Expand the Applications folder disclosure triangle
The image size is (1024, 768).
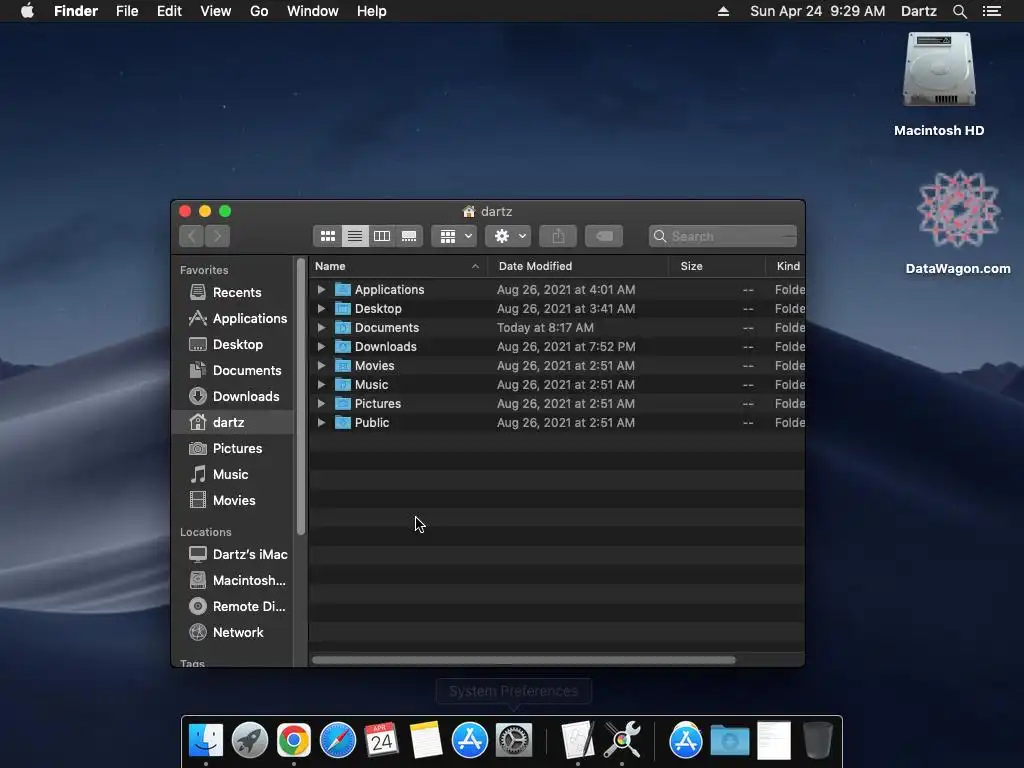321,289
